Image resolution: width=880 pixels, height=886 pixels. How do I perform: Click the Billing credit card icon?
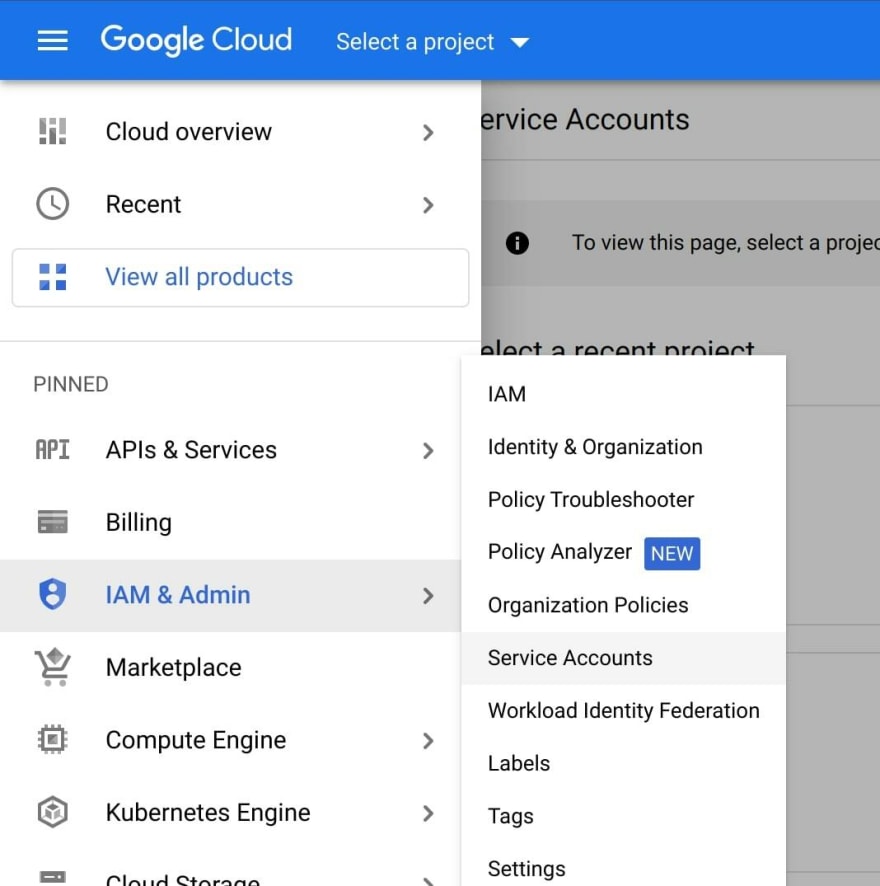pos(53,522)
